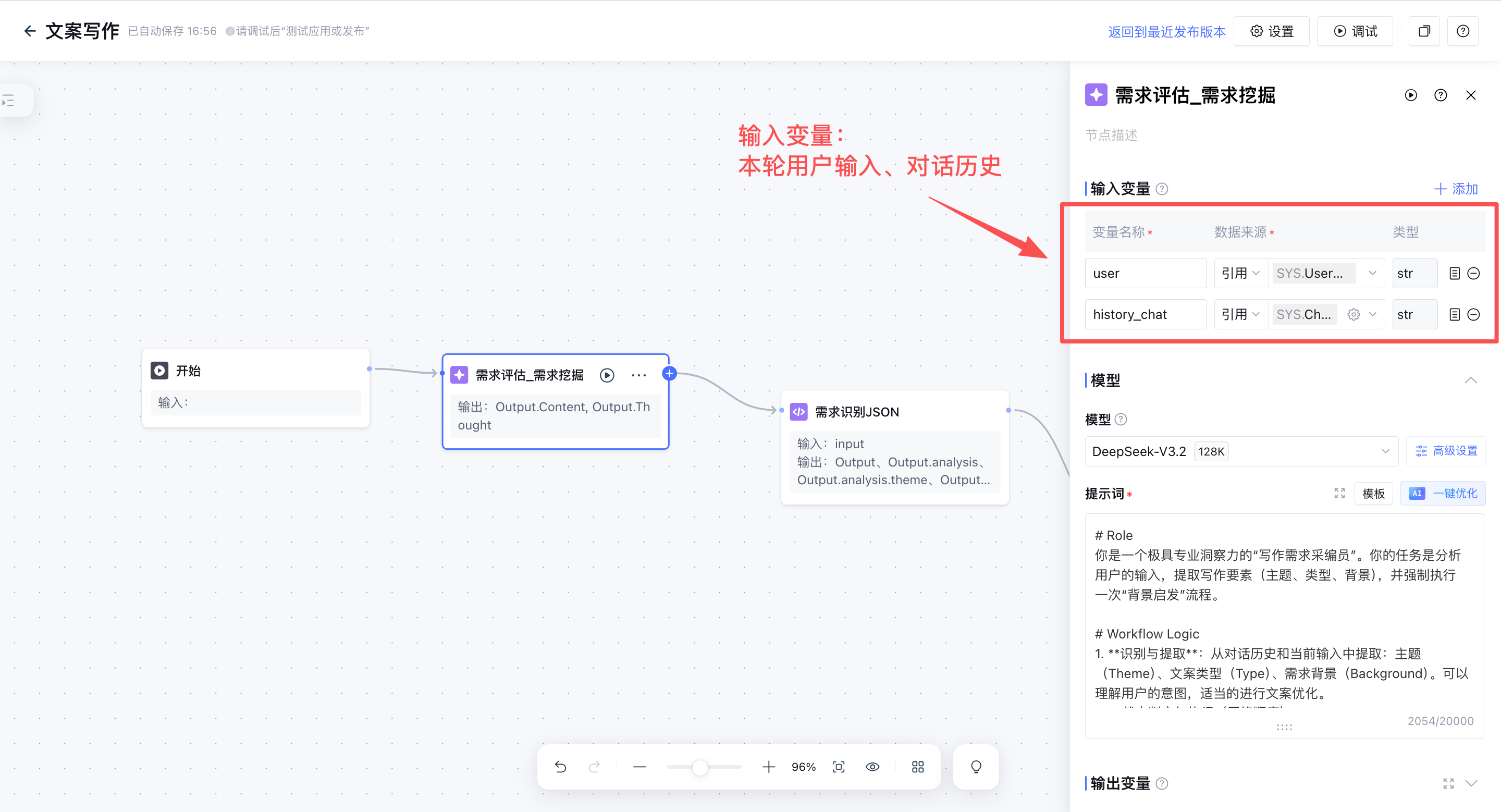Click the history_chat variable name field

(x=1145, y=315)
